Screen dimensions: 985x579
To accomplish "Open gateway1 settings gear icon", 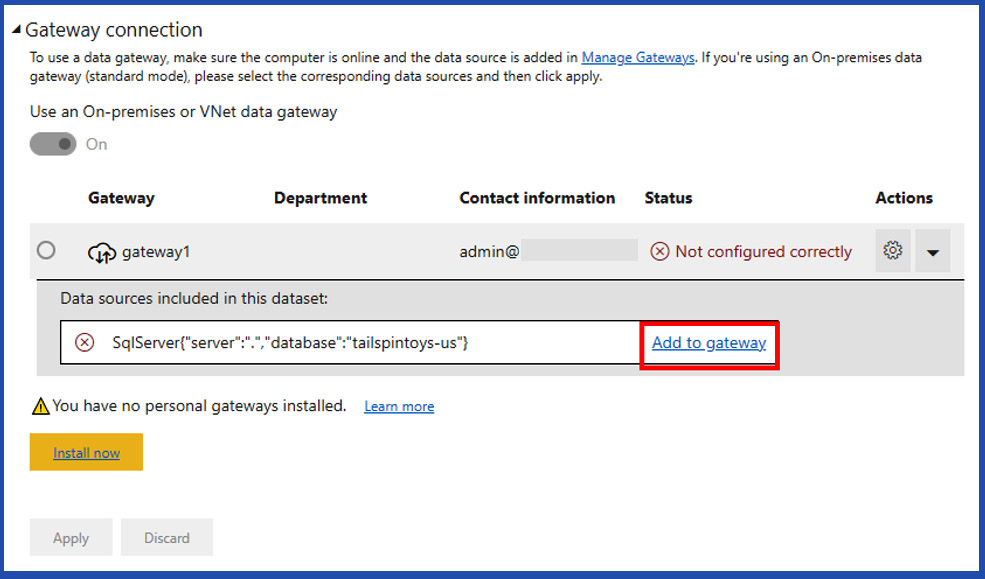I will 893,251.
